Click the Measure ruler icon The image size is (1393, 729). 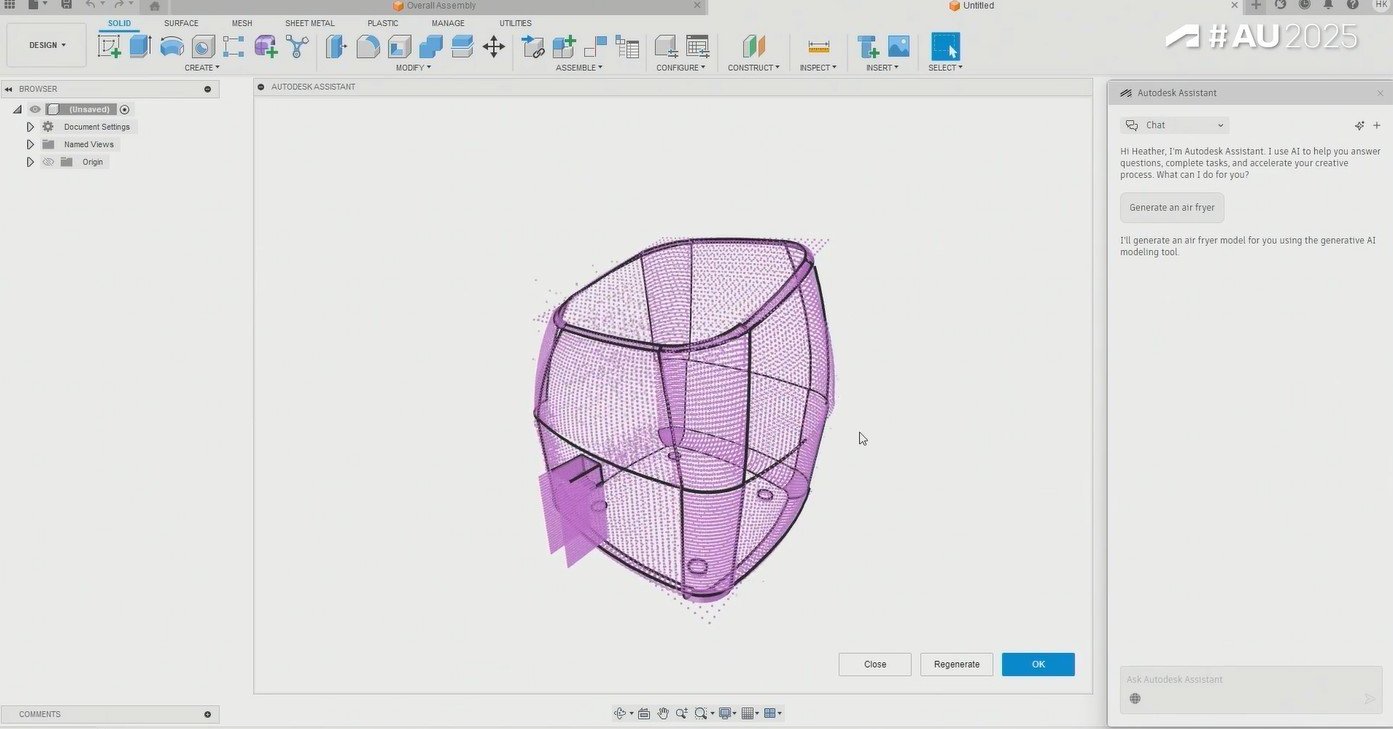point(818,46)
